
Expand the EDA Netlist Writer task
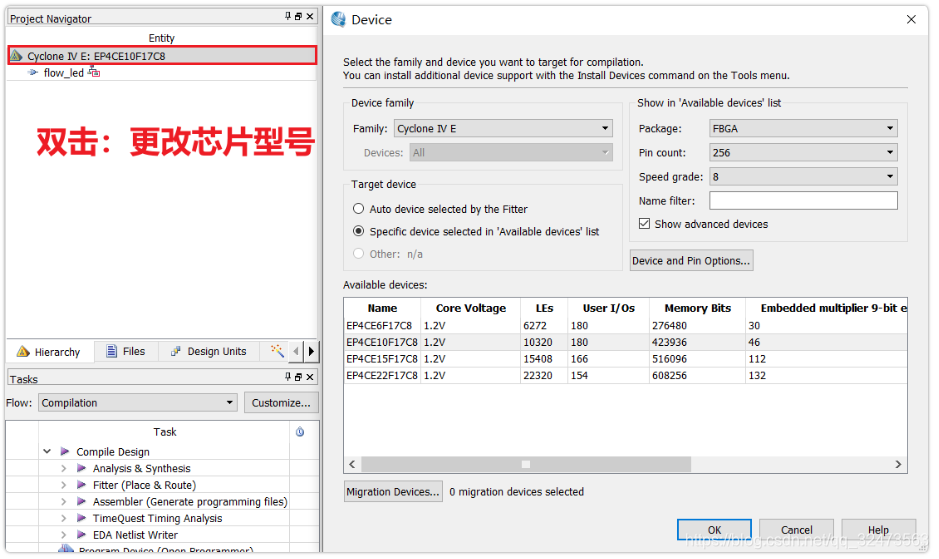point(63,535)
